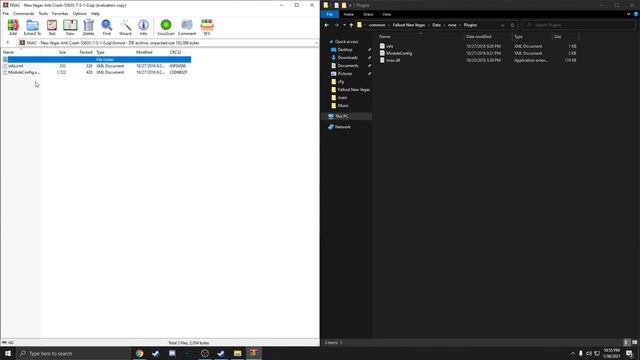The height and width of the screenshot is (360, 640).
Task: Click common in the Explorer address path
Action: tap(377, 25)
